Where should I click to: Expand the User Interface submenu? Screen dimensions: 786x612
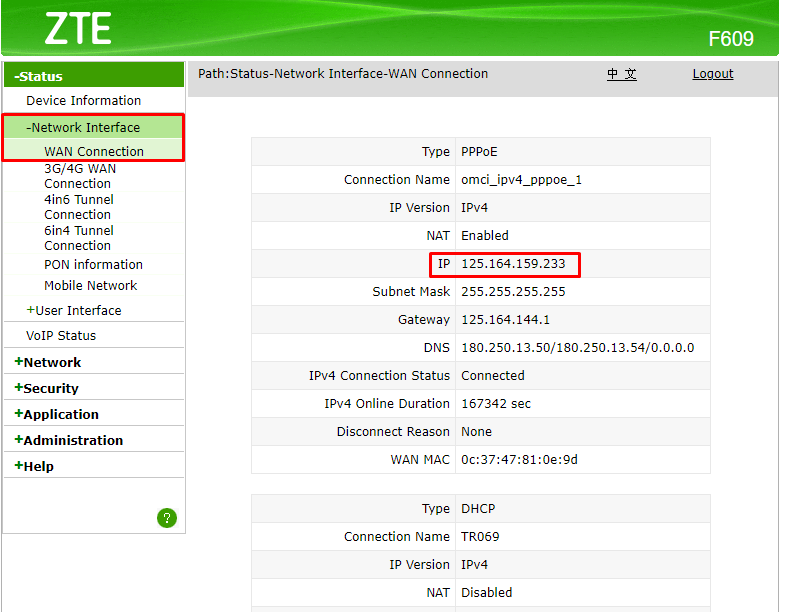(x=74, y=310)
